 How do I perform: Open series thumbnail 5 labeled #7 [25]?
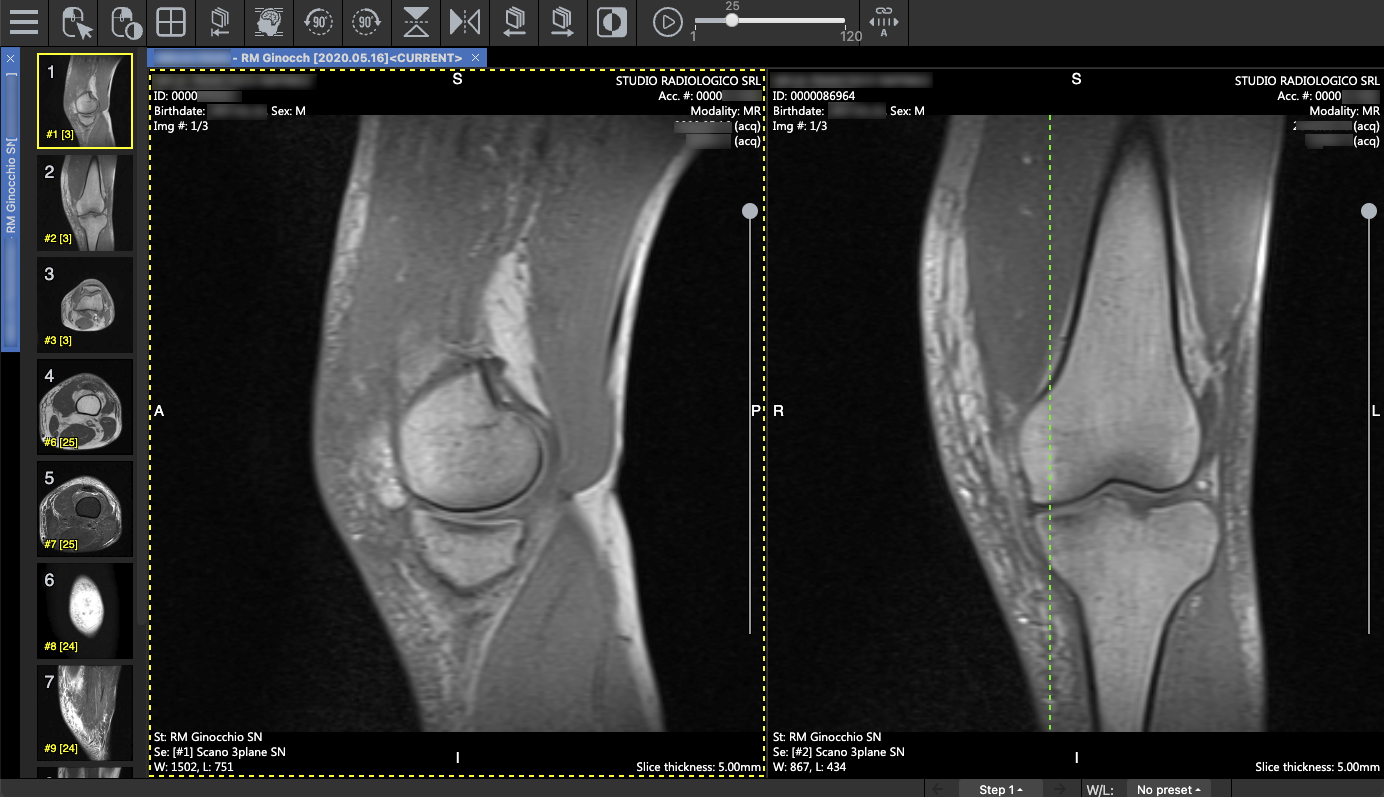[x=85, y=509]
